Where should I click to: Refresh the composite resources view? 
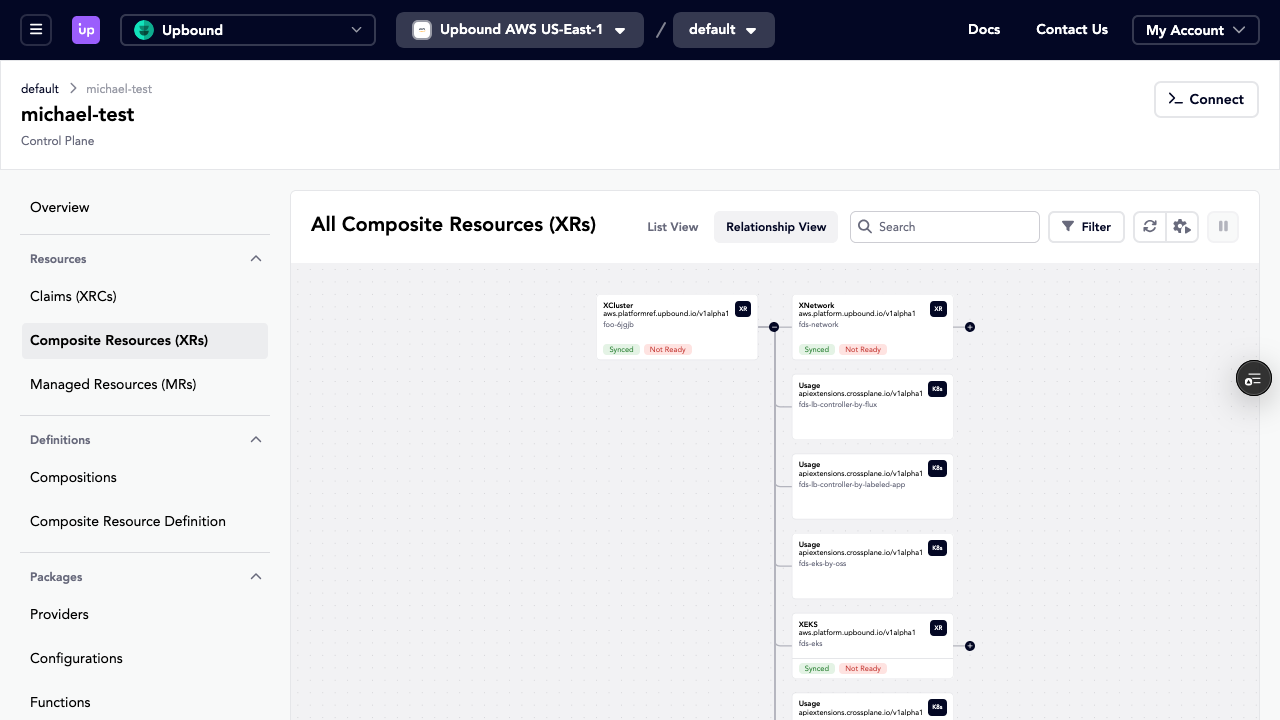coord(1150,227)
